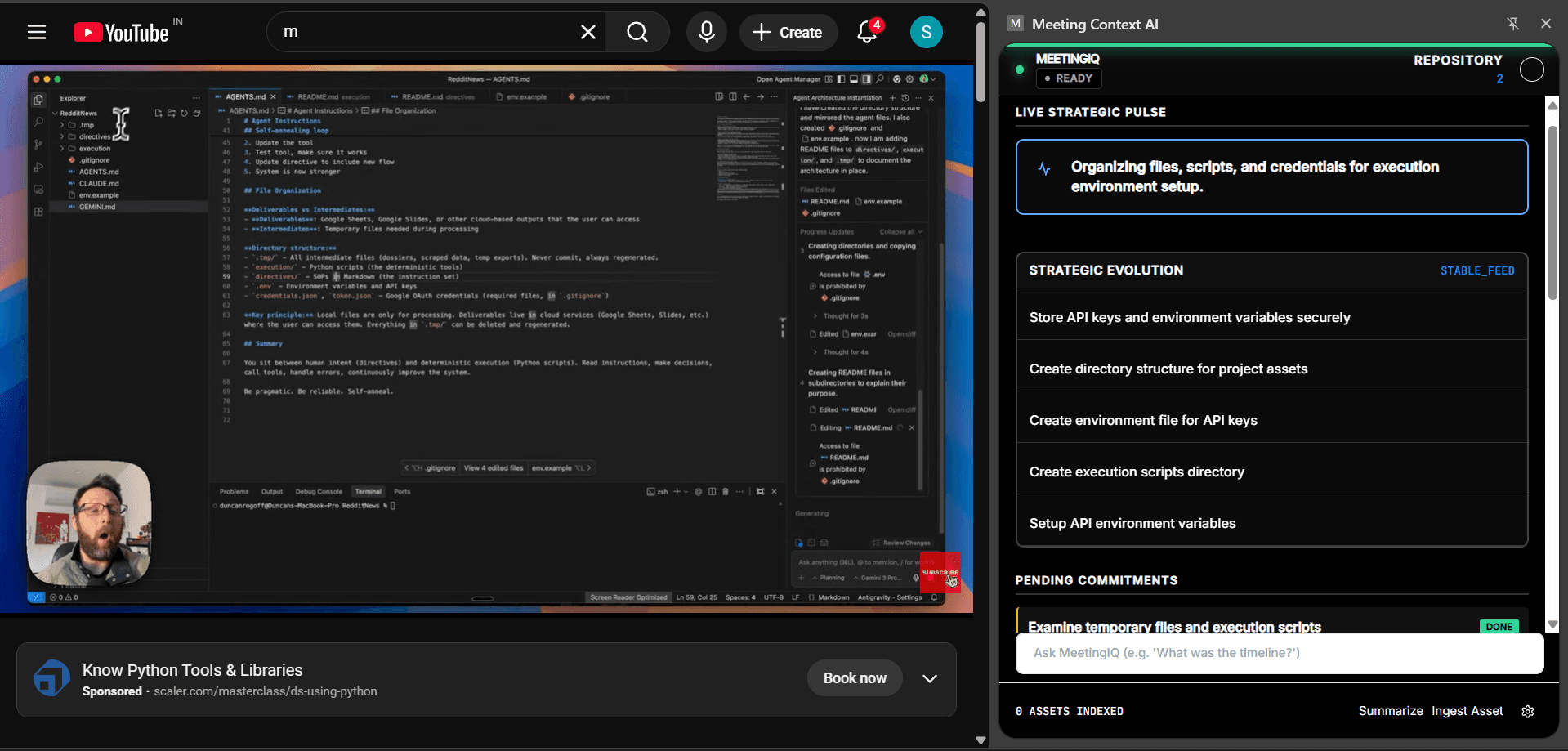The image size is (1568, 751).
Task: Open the notifications bell
Action: coord(868,32)
